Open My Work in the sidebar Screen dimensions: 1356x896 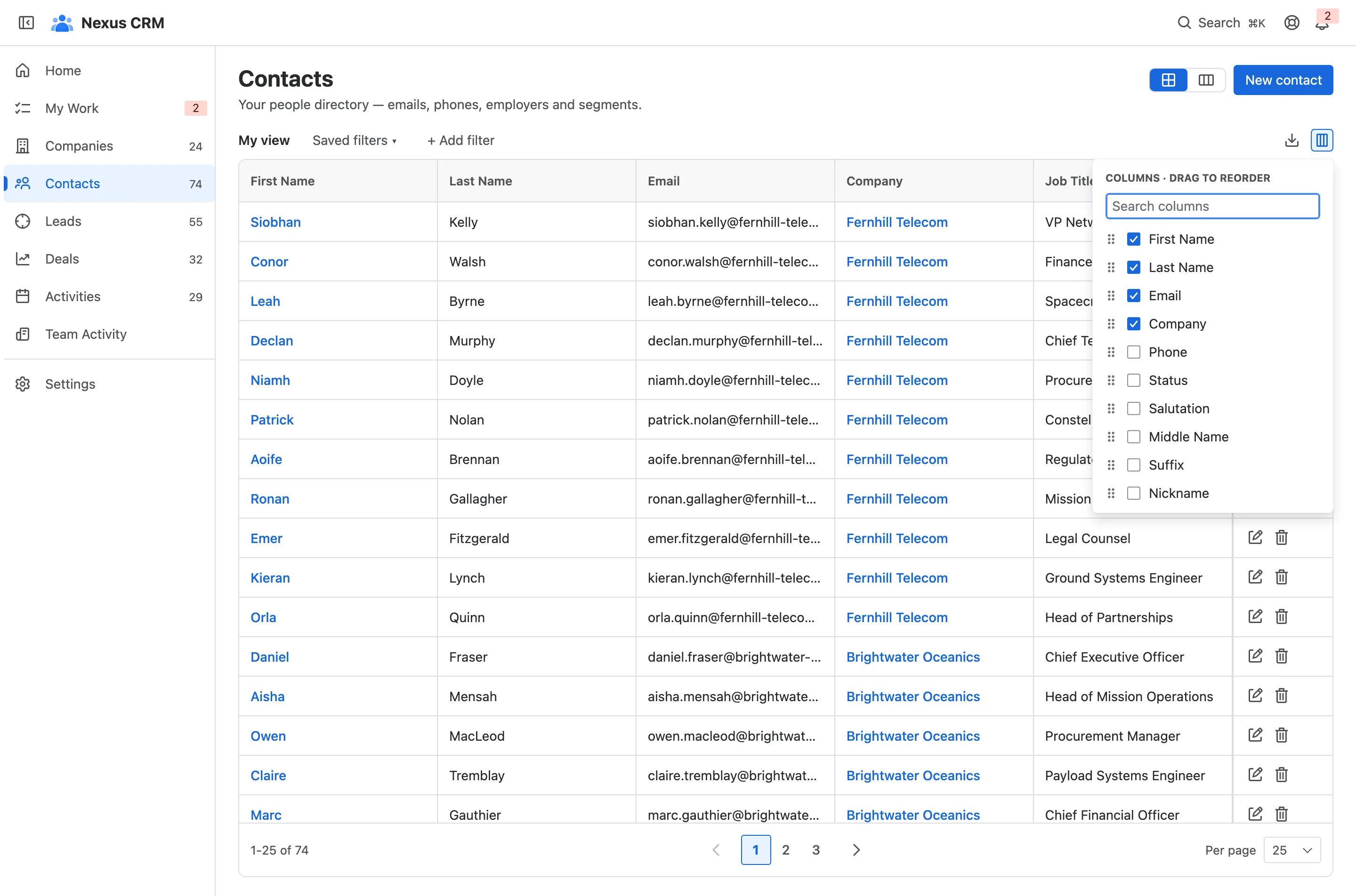109,108
